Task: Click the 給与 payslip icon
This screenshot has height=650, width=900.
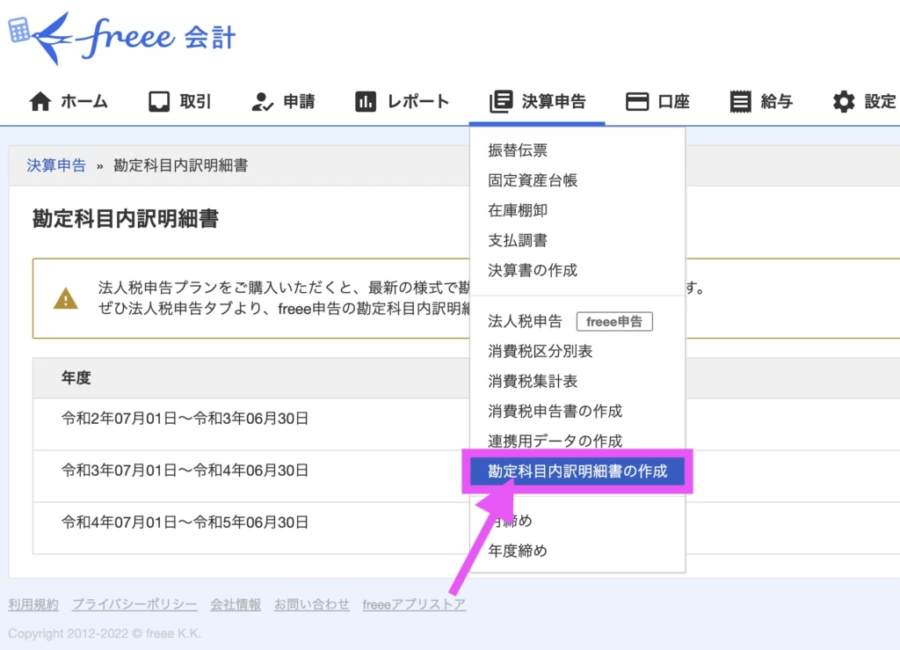Action: 740,101
